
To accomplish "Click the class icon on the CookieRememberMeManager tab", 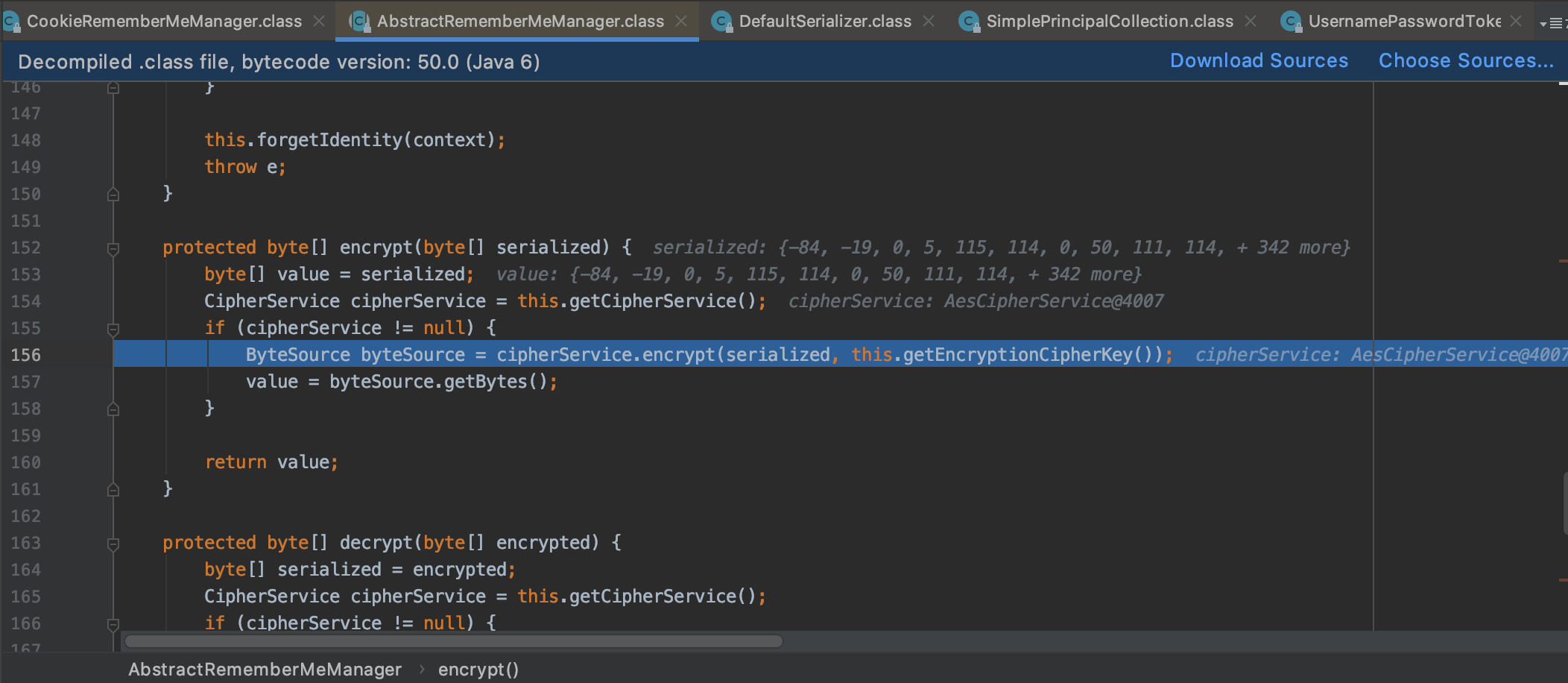I will [x=11, y=22].
